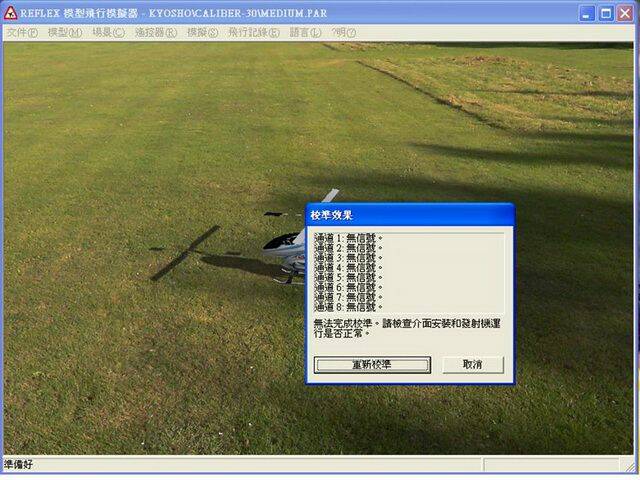Click the helicopter model on the grass
Image resolution: width=640 pixels, height=480 pixels.
click(284, 249)
